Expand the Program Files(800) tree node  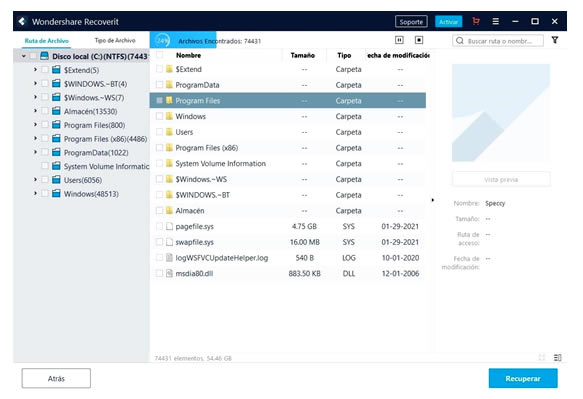click(x=35, y=125)
